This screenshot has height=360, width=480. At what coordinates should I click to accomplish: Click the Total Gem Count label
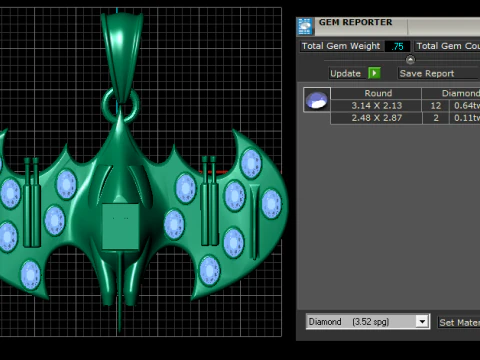(447, 46)
